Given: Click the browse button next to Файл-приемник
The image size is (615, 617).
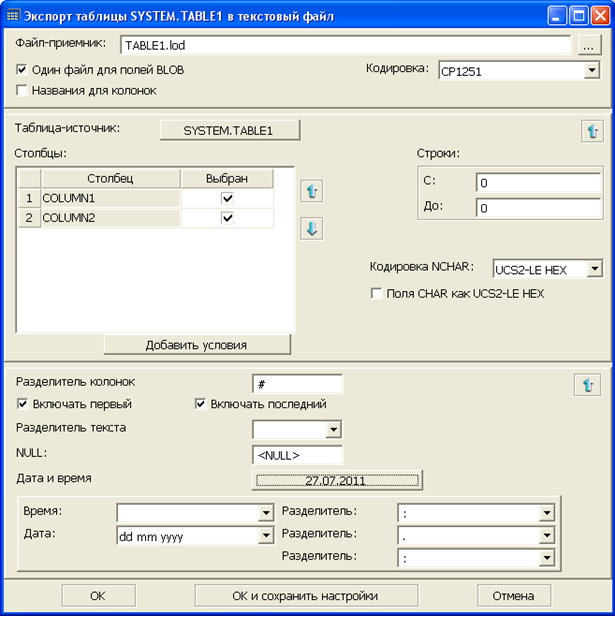Looking at the screenshot, I should pyautogui.click(x=586, y=45).
